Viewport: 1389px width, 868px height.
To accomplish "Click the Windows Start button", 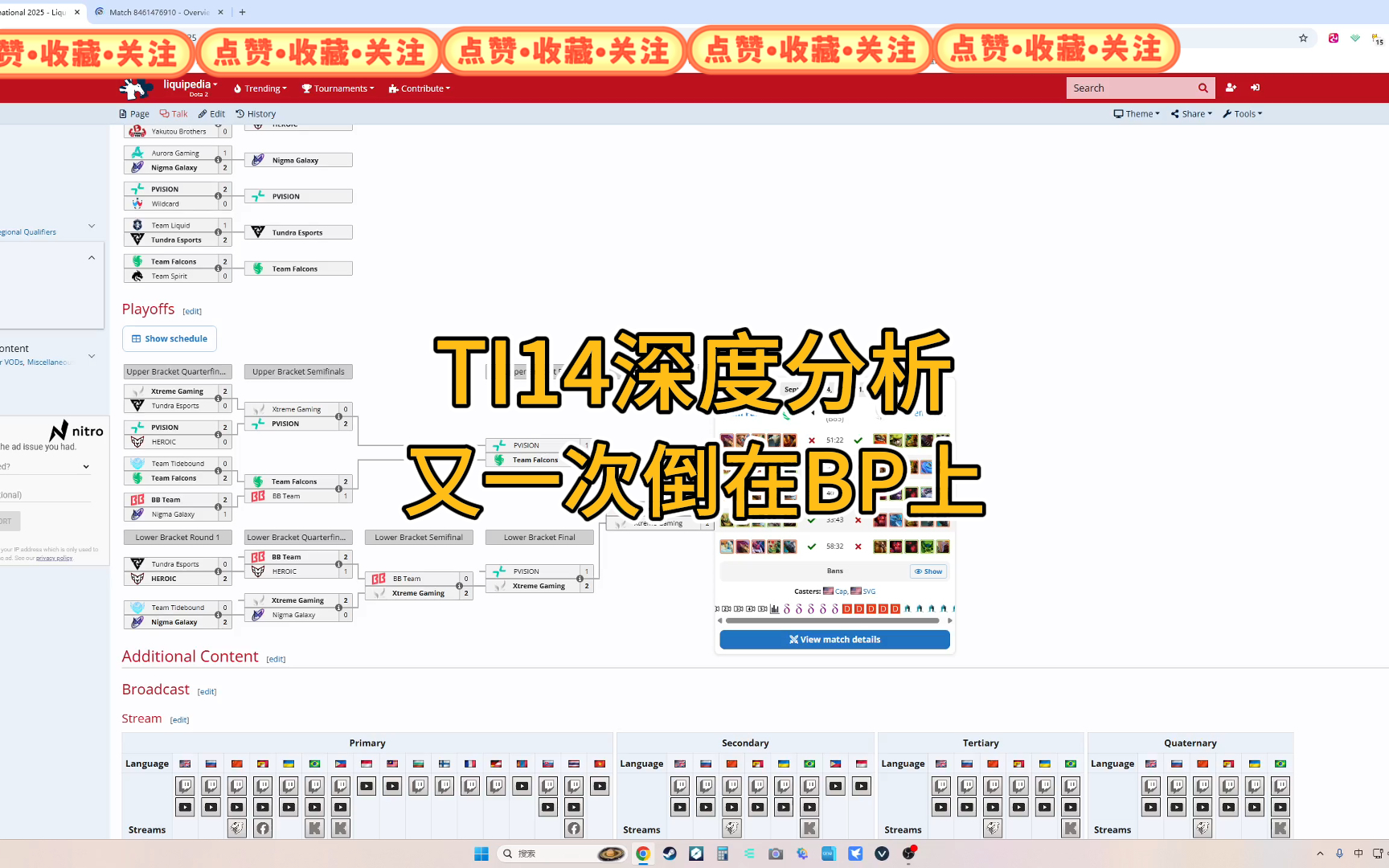I will pos(481,854).
